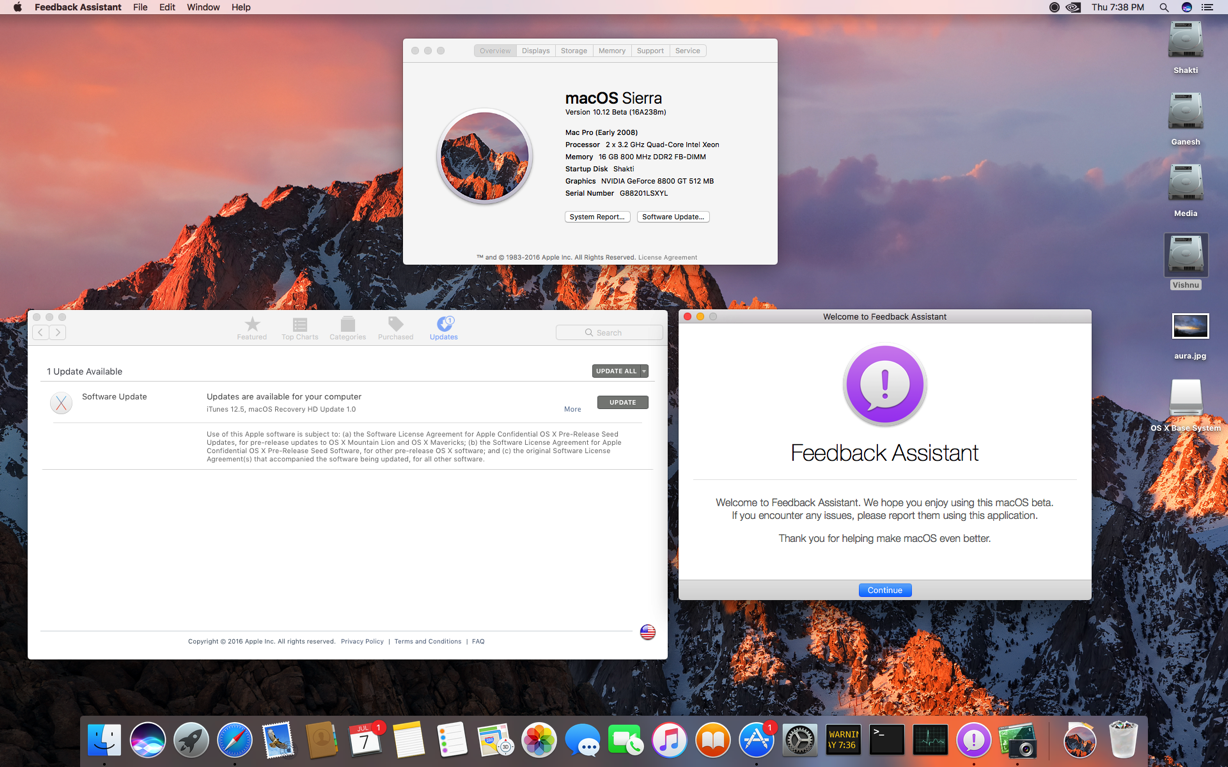Click the System Report button
The height and width of the screenshot is (767, 1228).
(597, 216)
